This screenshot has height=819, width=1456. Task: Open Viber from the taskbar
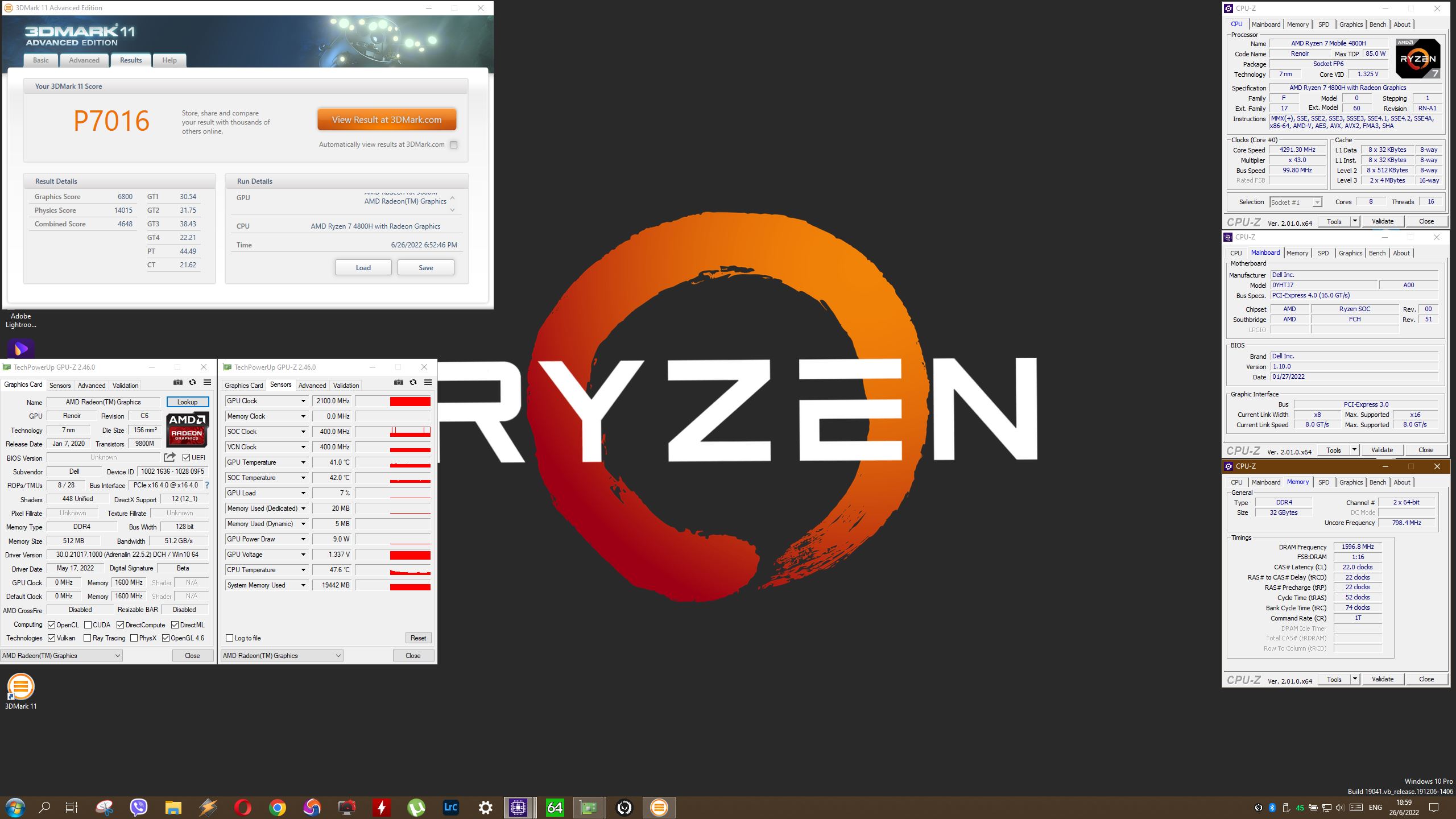(x=138, y=808)
